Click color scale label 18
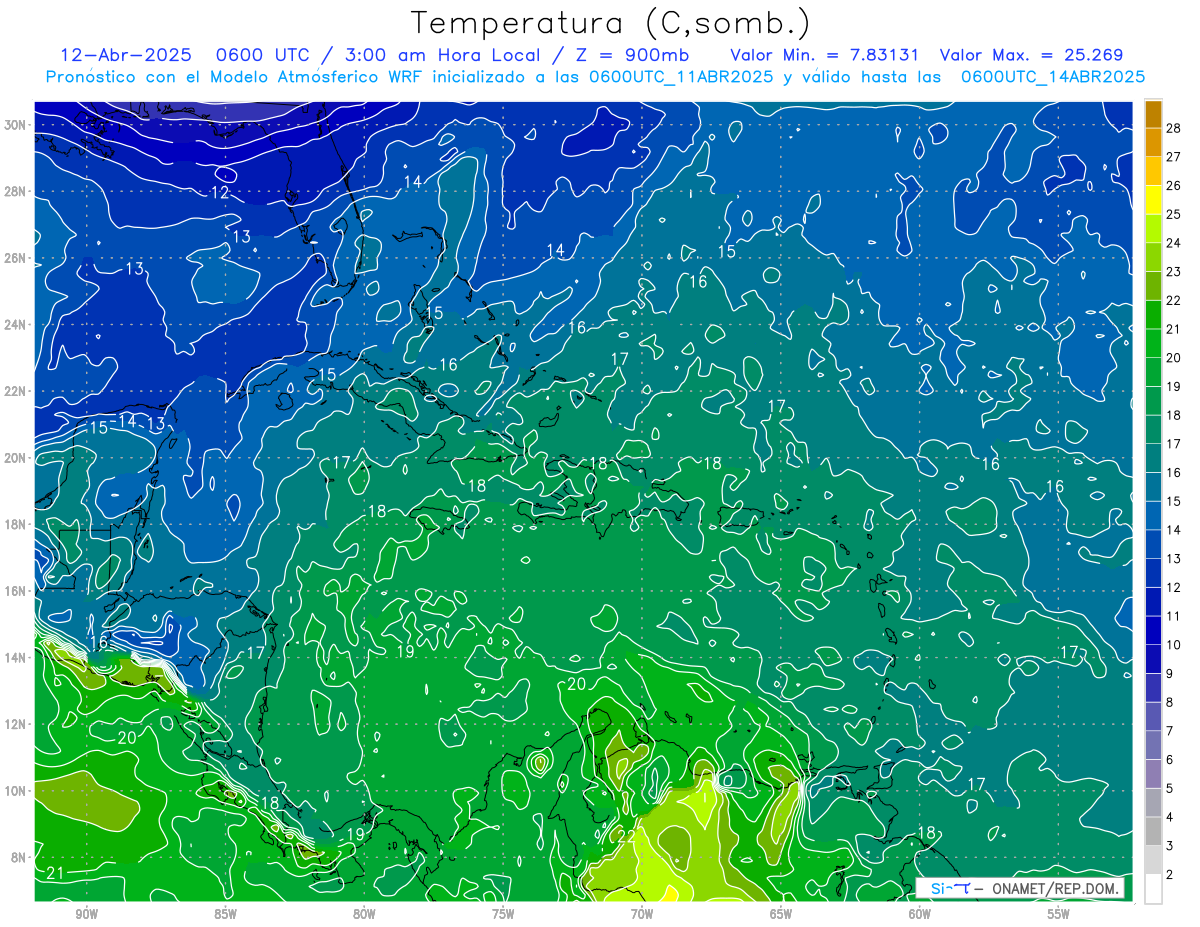 (1173, 415)
